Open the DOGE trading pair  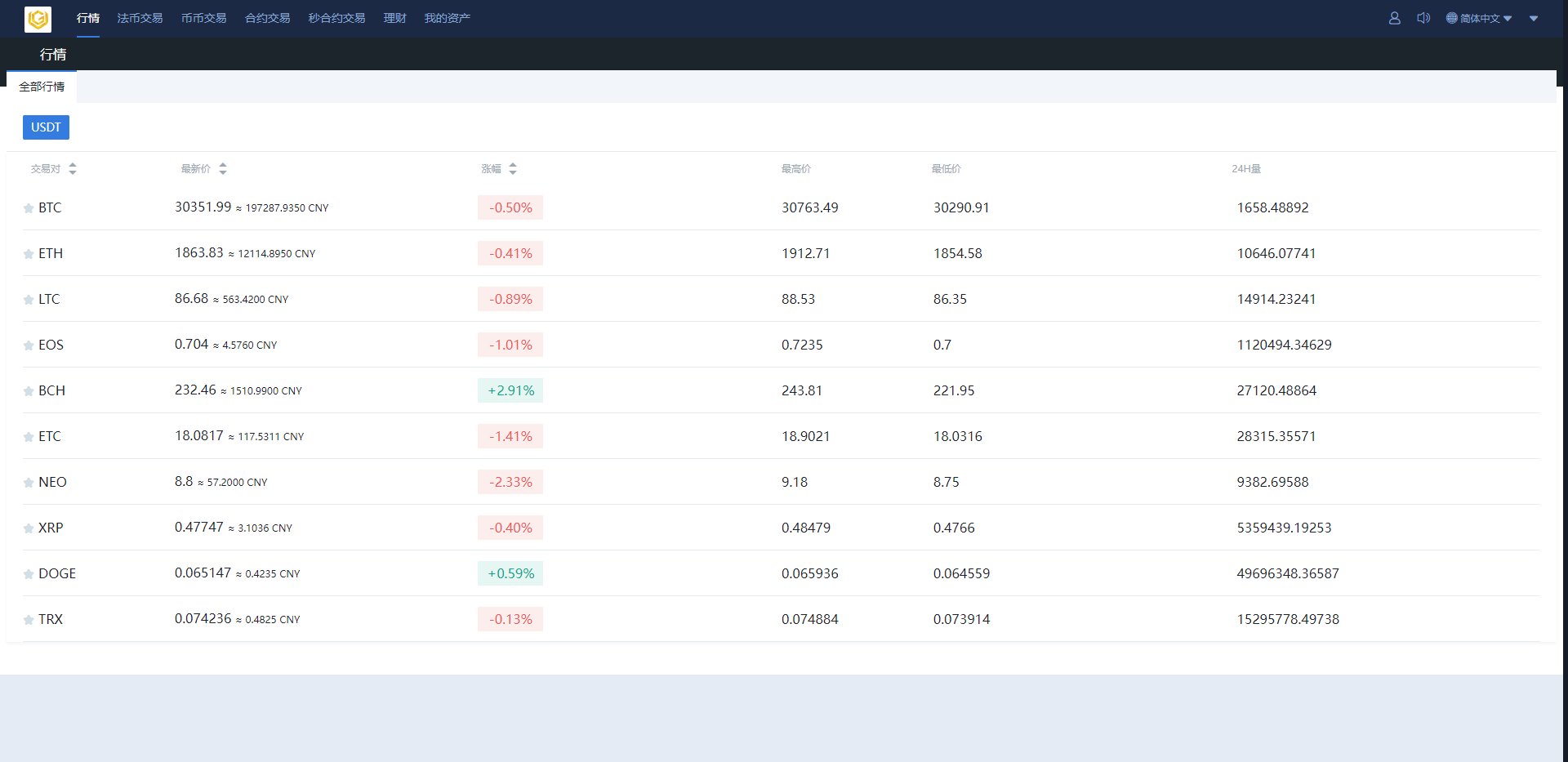click(57, 573)
